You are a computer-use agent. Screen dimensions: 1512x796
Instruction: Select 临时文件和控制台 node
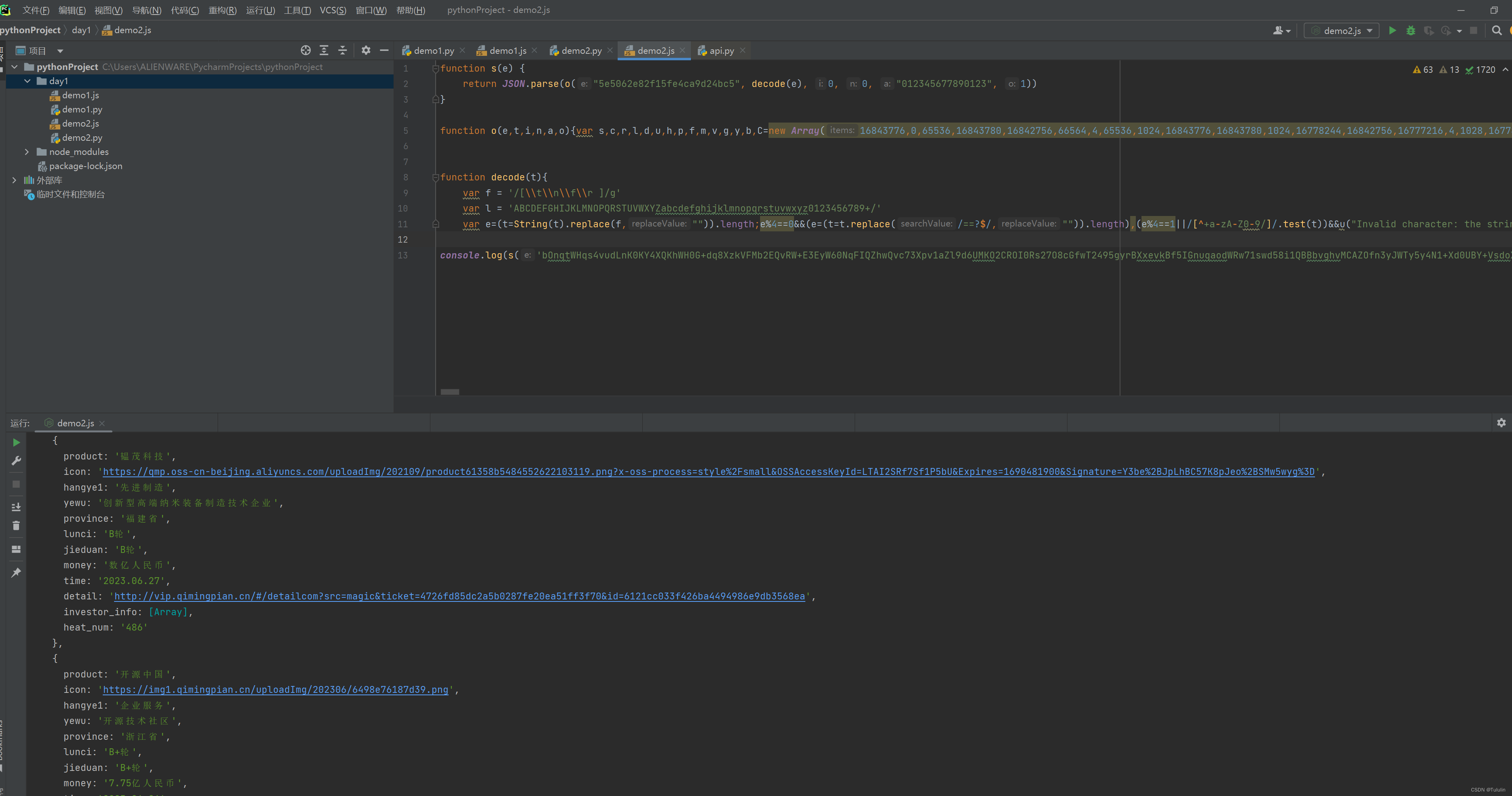pyautogui.click(x=70, y=194)
